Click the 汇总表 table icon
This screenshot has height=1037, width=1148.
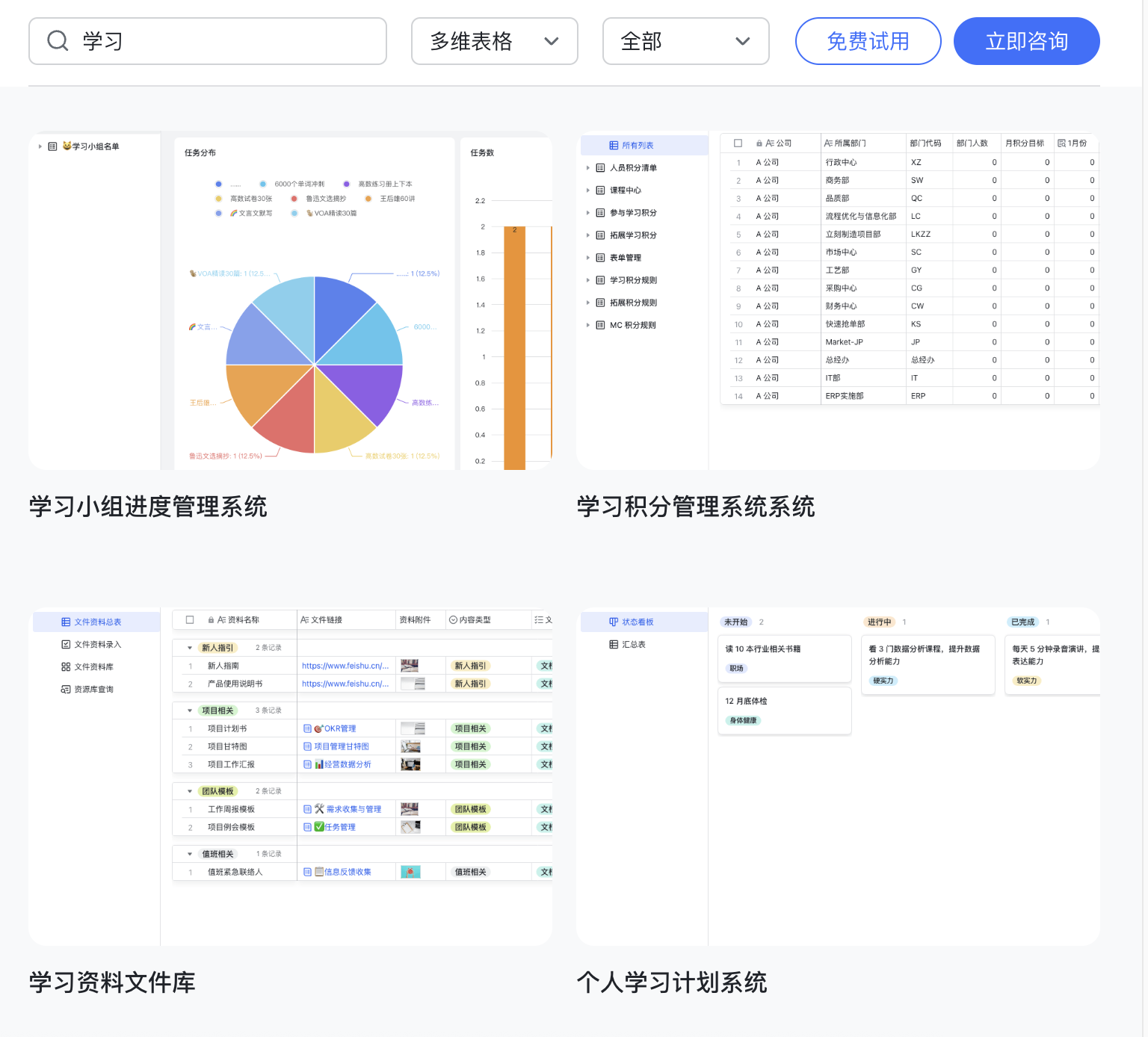click(614, 644)
